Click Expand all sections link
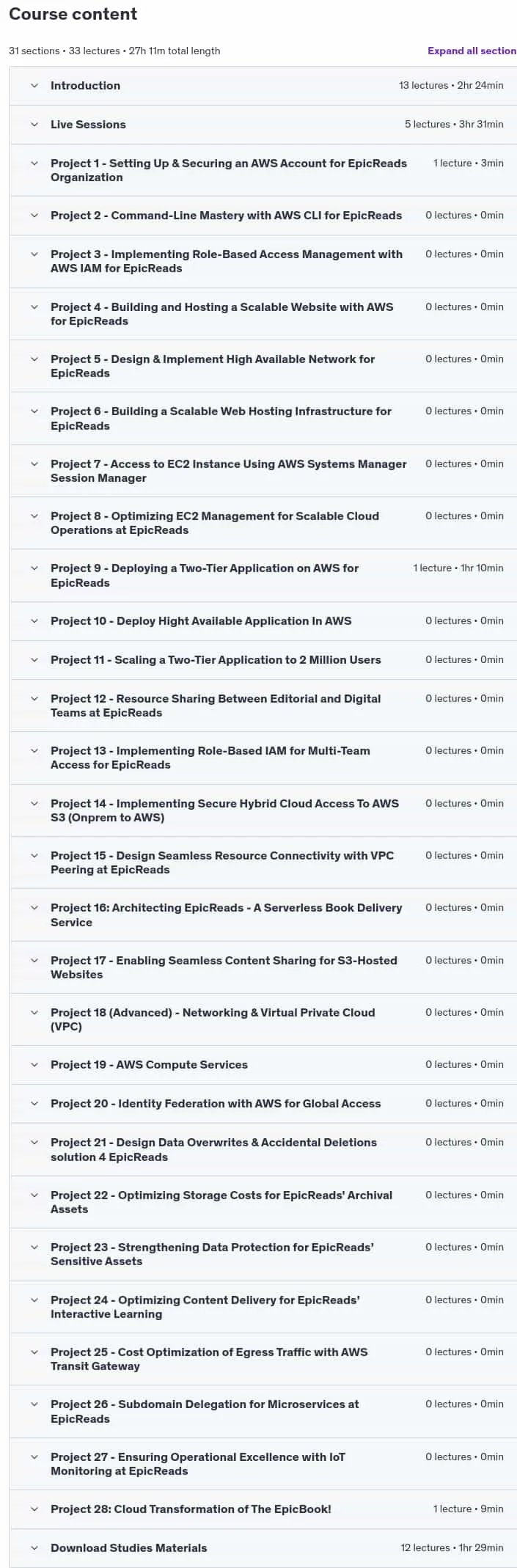The height and width of the screenshot is (1568, 517). tap(472, 51)
